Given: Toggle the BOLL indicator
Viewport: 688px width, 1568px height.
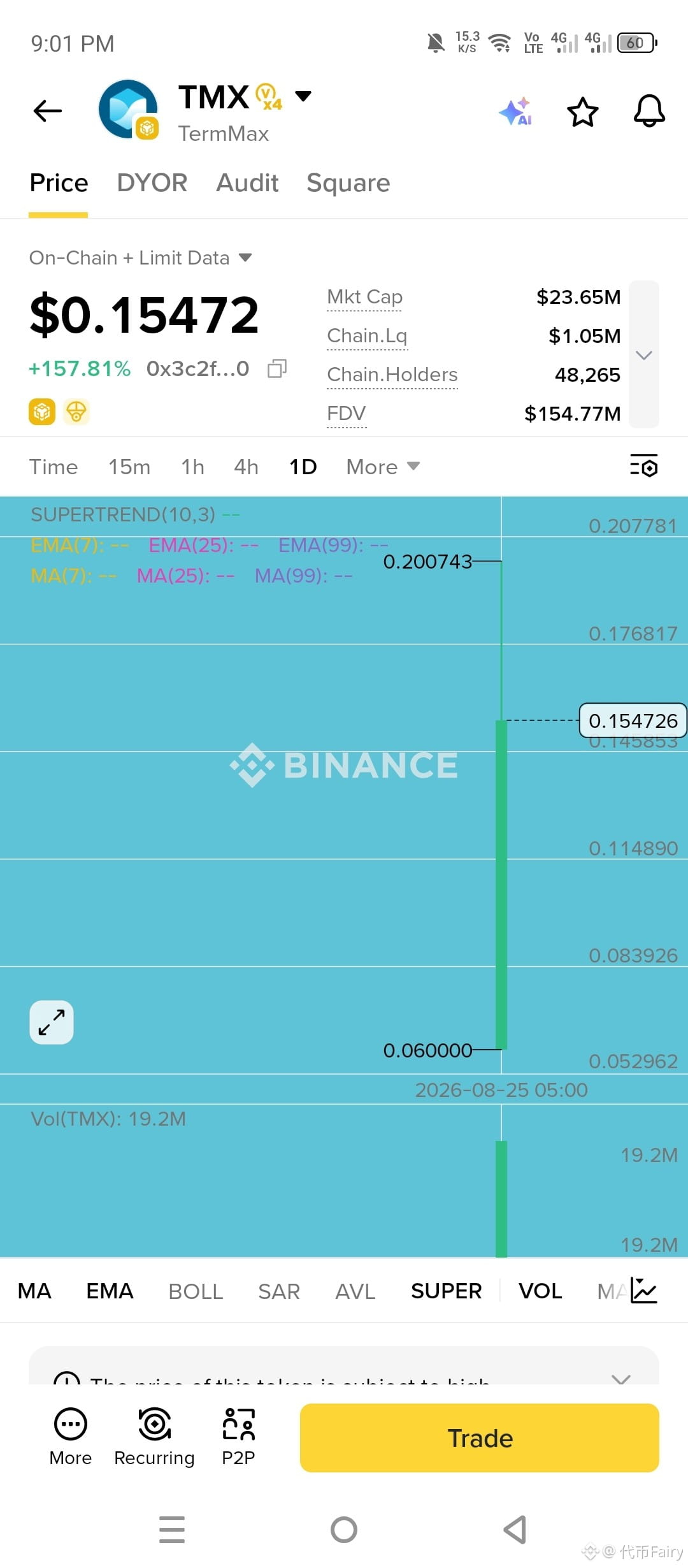Looking at the screenshot, I should [x=196, y=1291].
